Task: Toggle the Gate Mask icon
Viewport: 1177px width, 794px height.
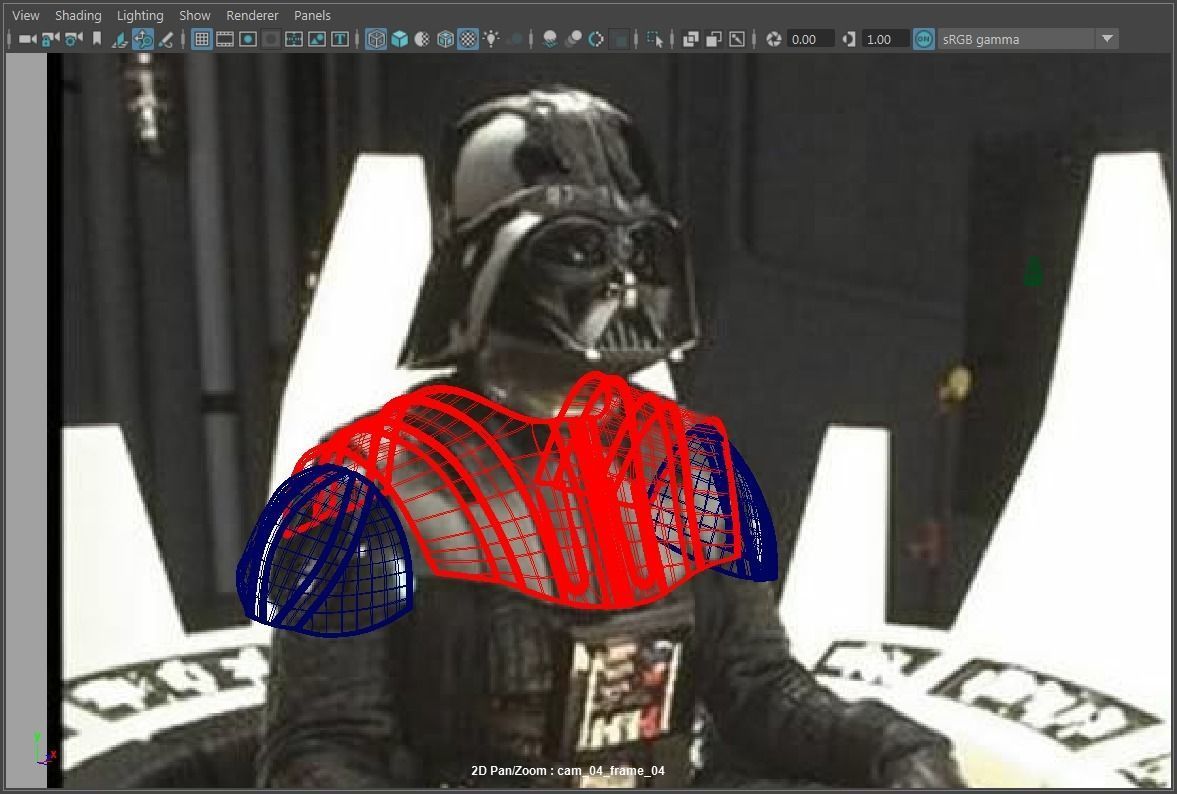Action: click(x=270, y=39)
